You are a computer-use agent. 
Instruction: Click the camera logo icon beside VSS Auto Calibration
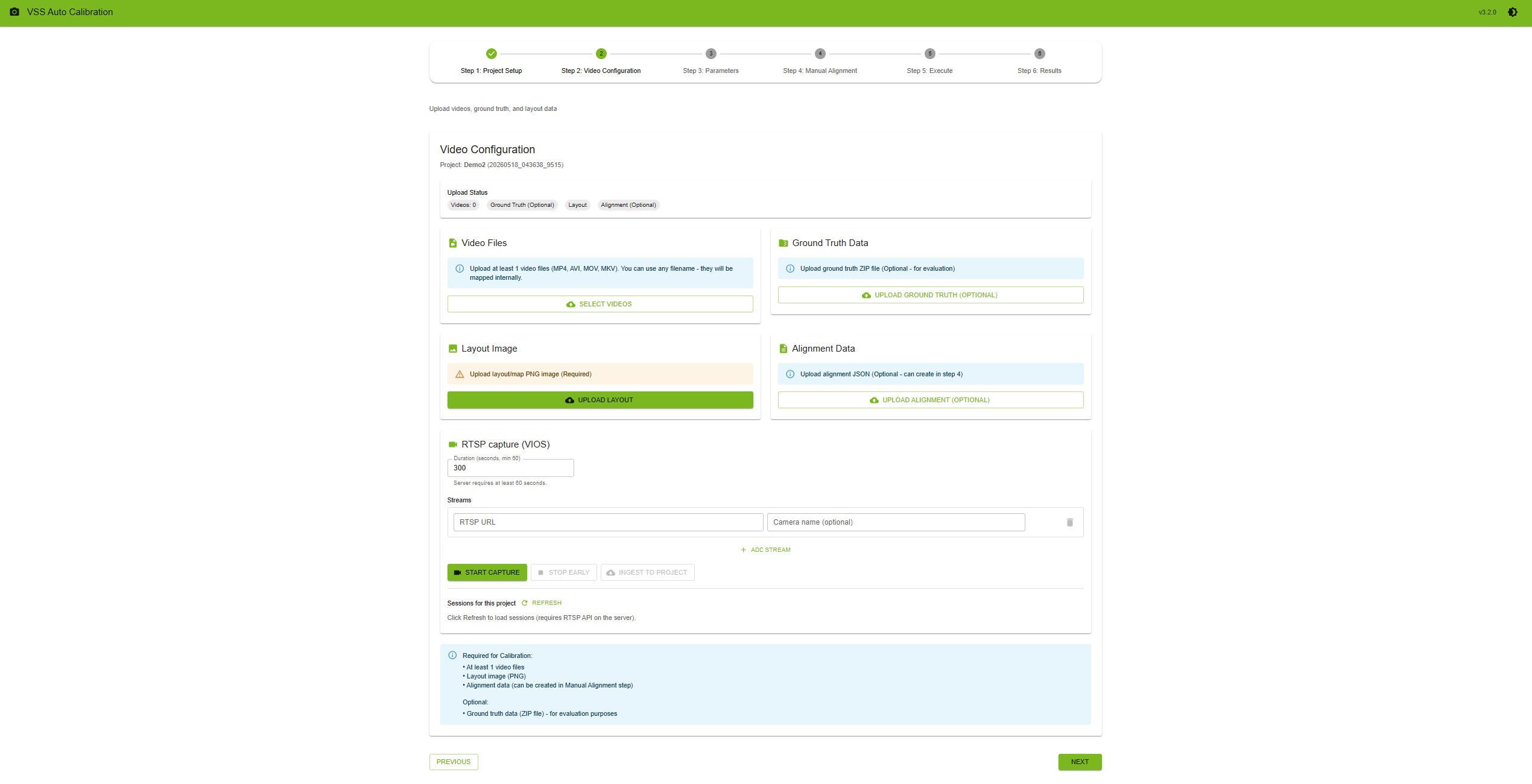pos(14,12)
